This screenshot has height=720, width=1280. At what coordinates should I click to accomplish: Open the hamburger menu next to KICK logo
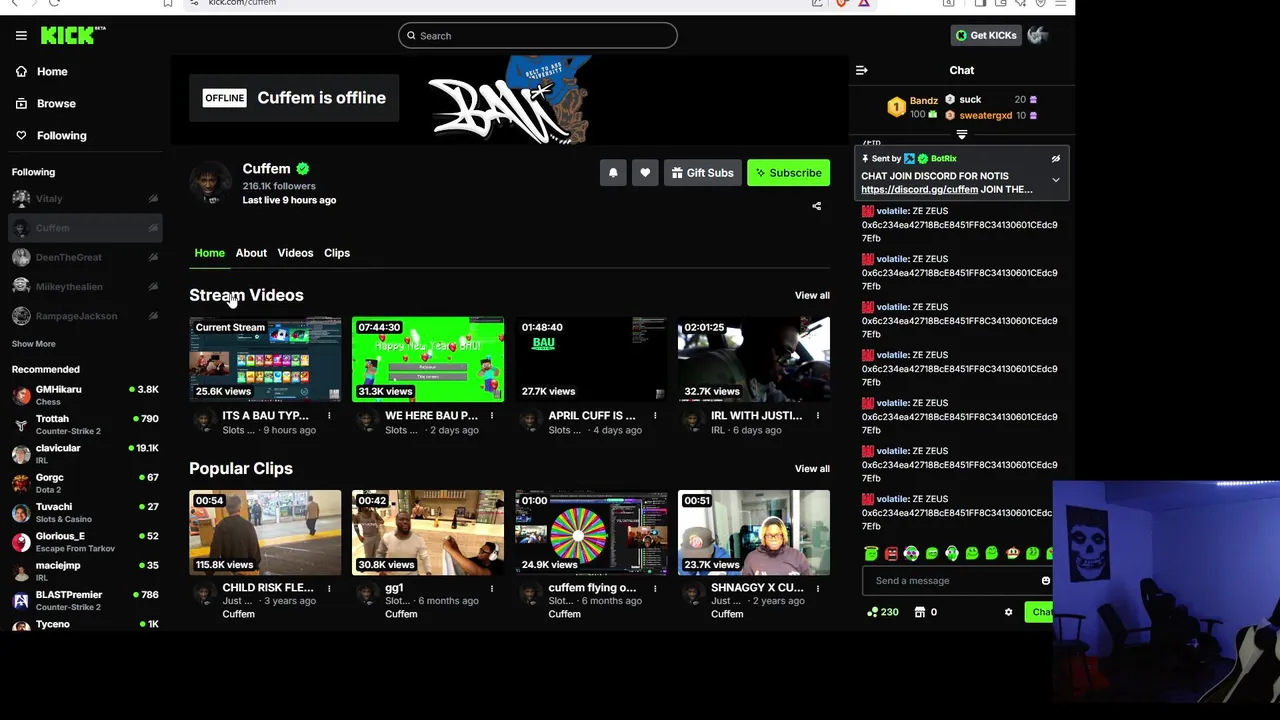(21, 35)
